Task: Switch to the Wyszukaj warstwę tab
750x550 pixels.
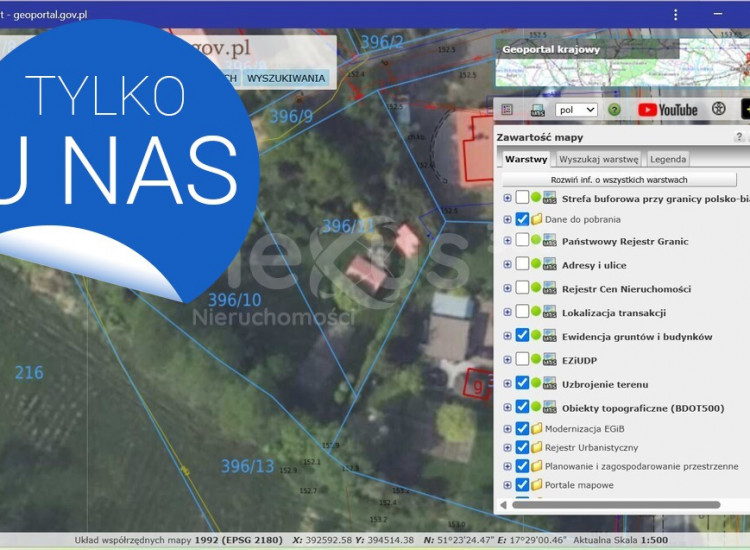Action: (598, 159)
